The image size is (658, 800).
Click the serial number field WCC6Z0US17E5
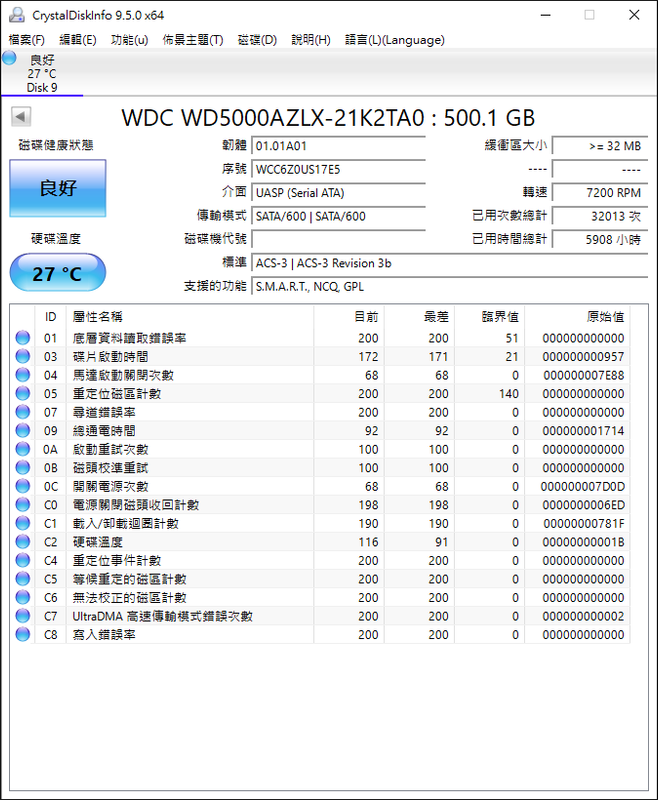pyautogui.click(x=338, y=169)
